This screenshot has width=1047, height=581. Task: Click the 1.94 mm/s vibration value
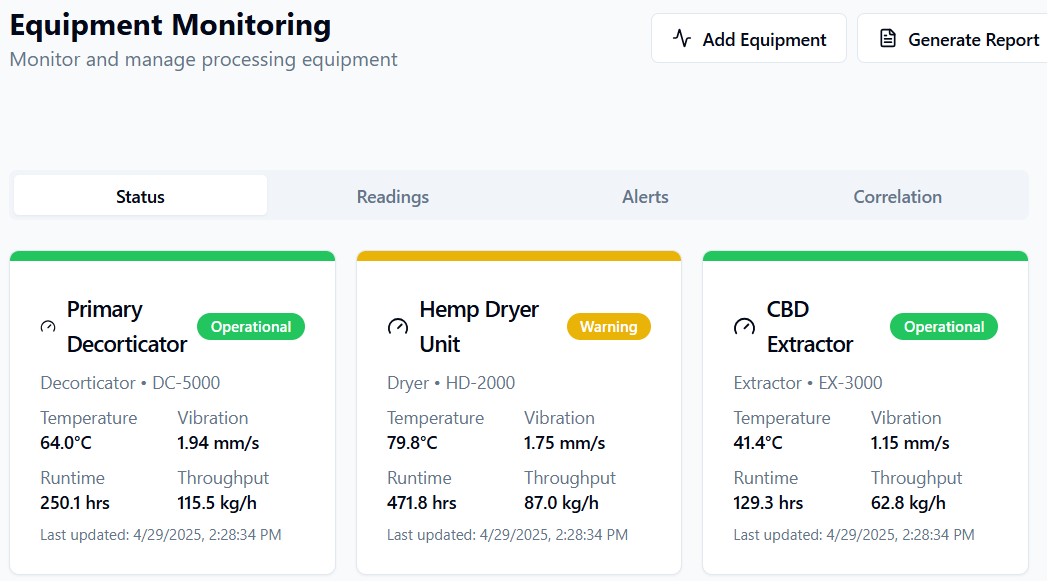(x=218, y=443)
